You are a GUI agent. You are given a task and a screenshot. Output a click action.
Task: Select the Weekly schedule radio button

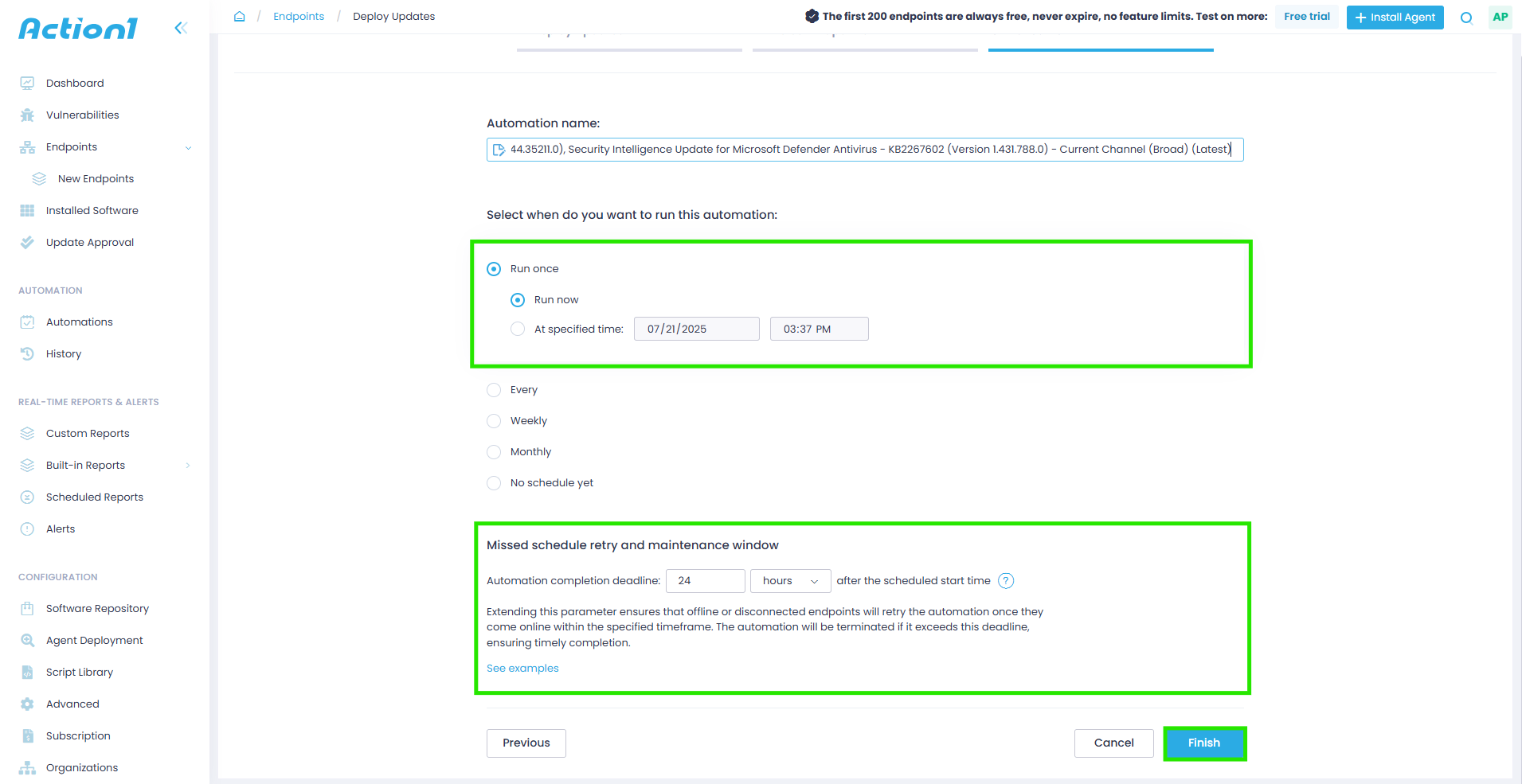[494, 421]
